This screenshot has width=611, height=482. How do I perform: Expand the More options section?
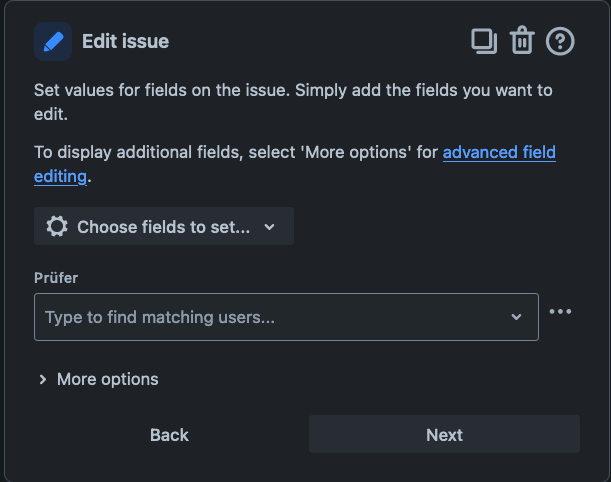click(x=107, y=379)
